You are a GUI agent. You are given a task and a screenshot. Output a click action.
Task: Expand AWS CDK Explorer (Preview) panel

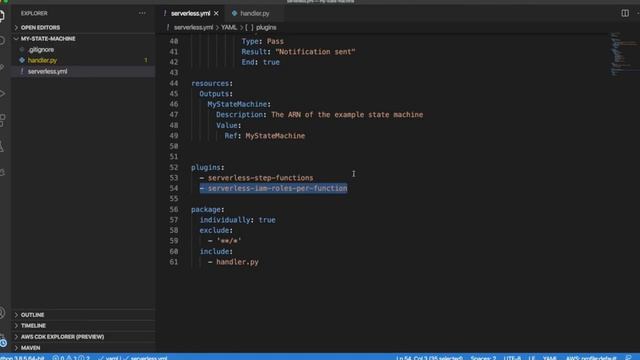(62, 337)
